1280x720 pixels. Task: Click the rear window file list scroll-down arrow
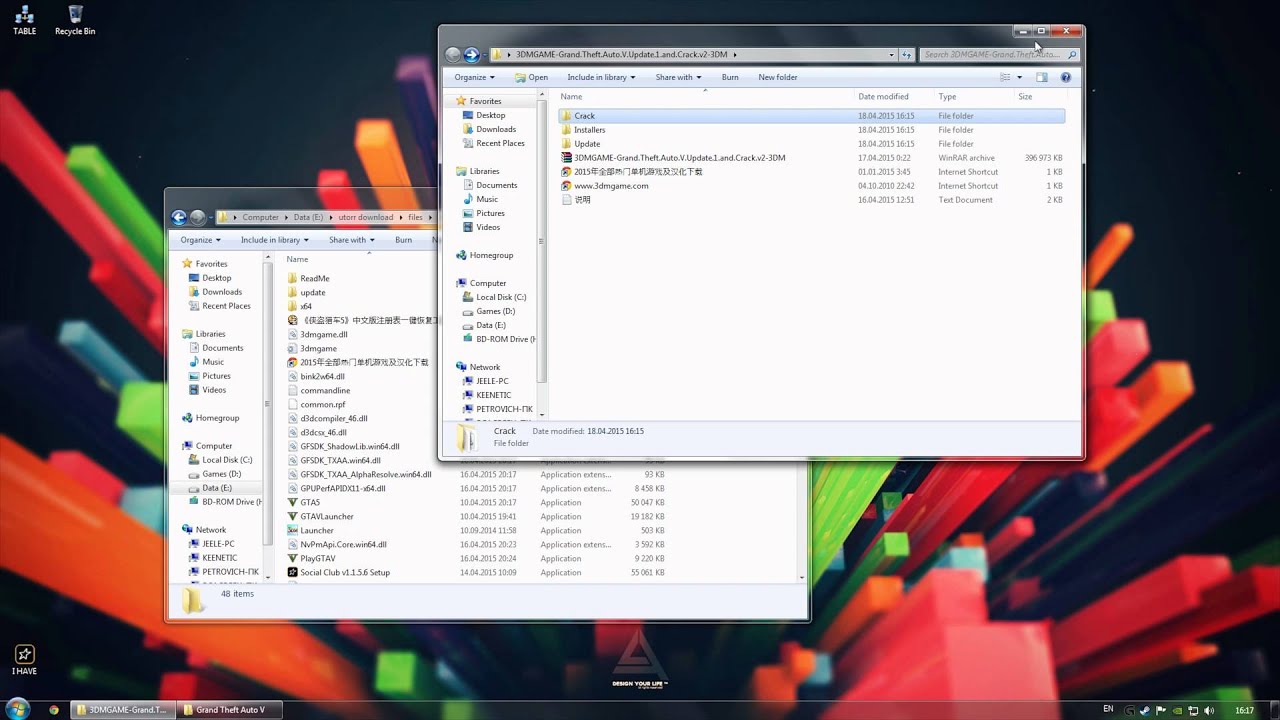pyautogui.click(x=802, y=578)
